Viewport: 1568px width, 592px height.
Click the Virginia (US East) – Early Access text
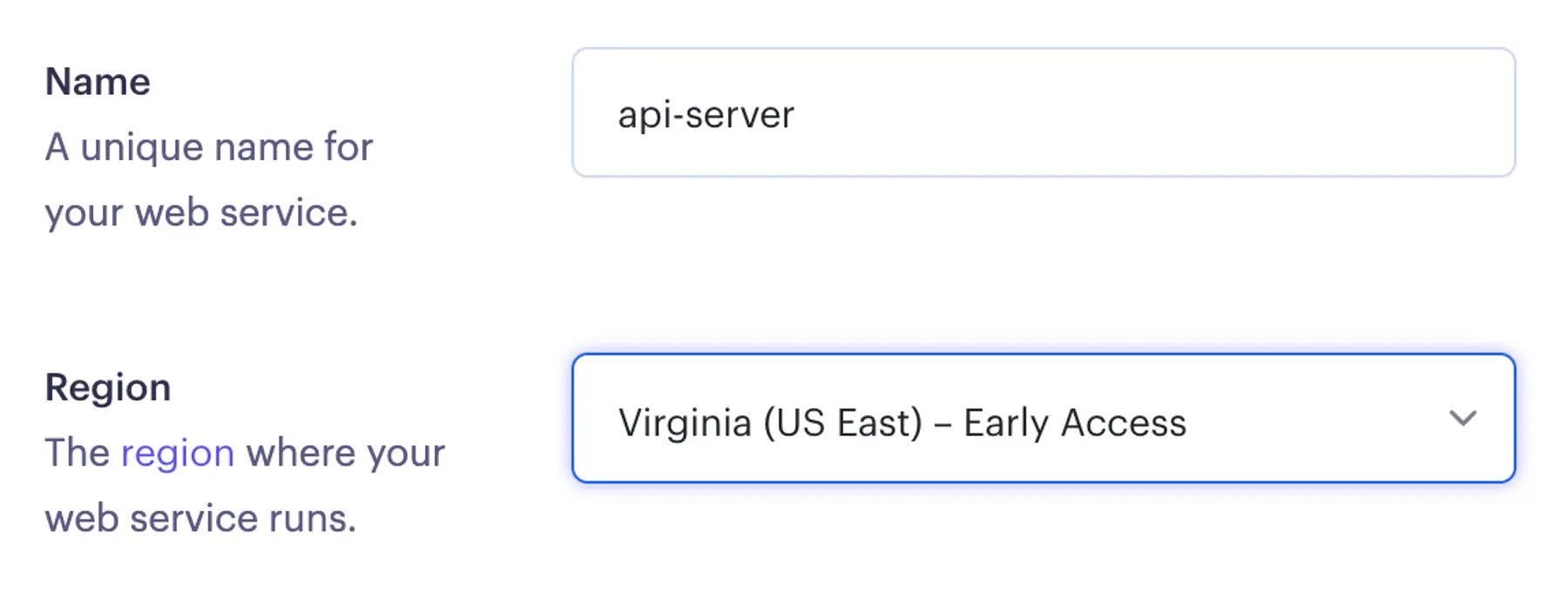tap(902, 421)
